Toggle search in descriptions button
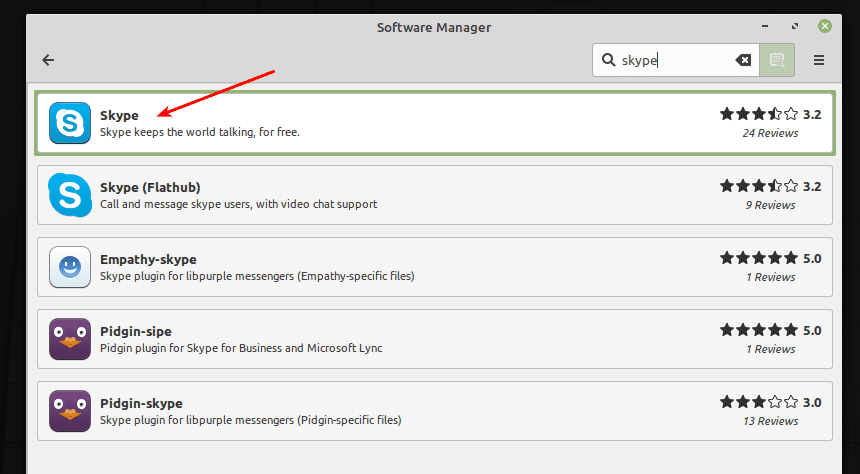Screen dimensions: 860x474 (776, 60)
